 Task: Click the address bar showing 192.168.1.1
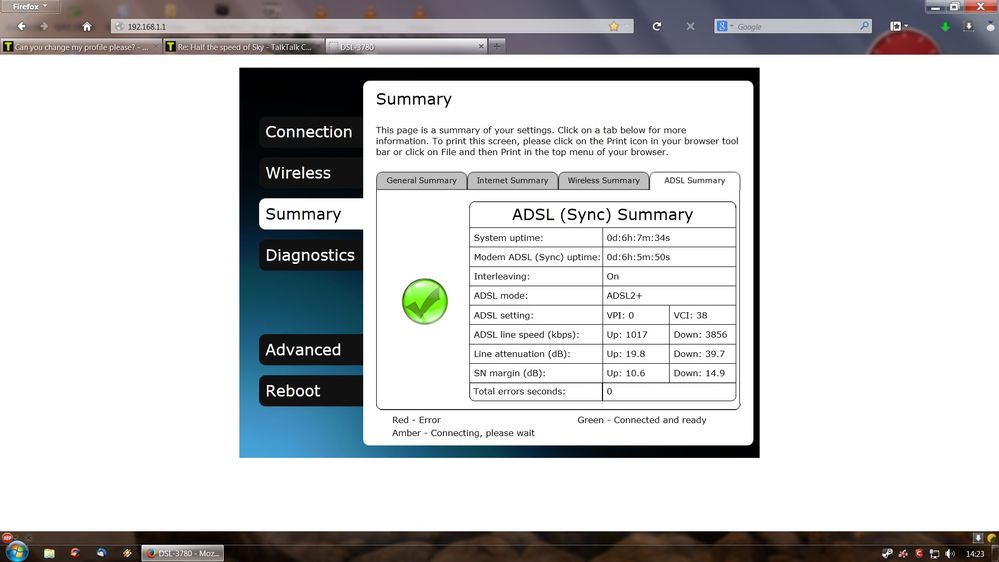click(x=360, y=26)
